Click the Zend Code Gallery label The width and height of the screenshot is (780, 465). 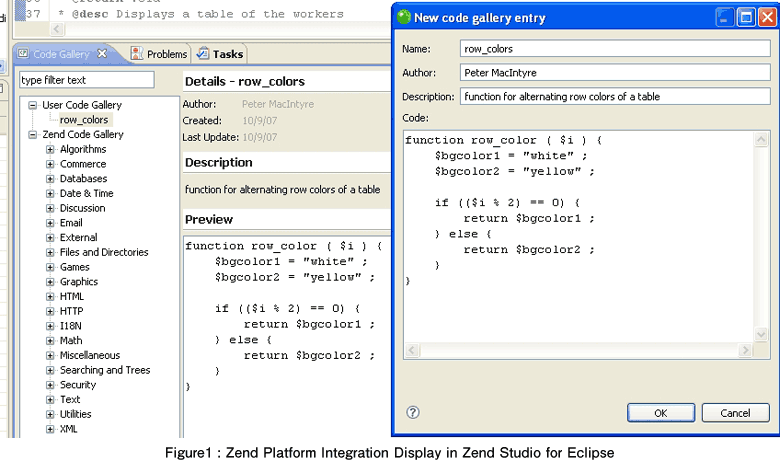[83, 134]
